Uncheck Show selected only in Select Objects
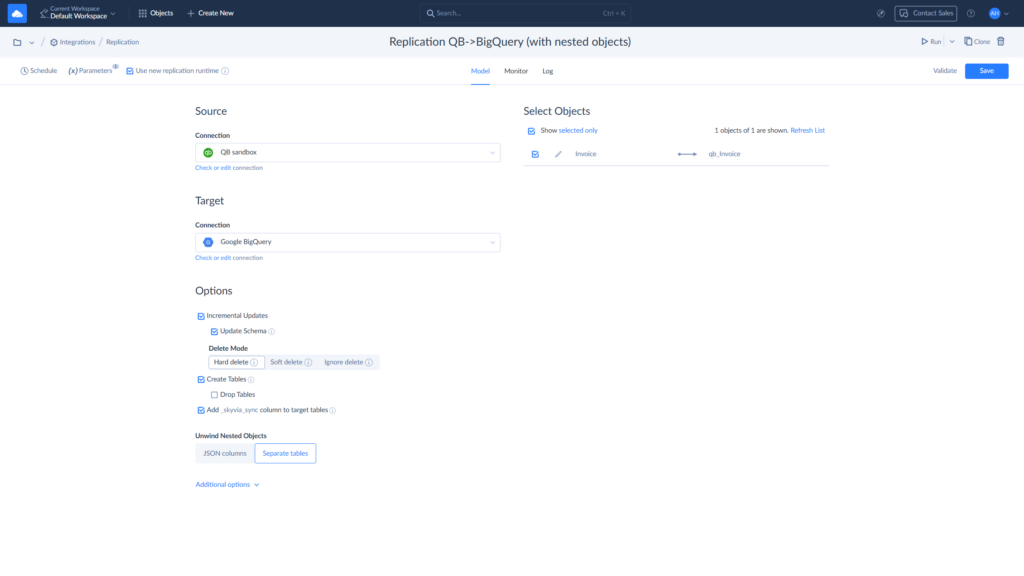Image resolution: width=1024 pixels, height=576 pixels. [x=530, y=130]
